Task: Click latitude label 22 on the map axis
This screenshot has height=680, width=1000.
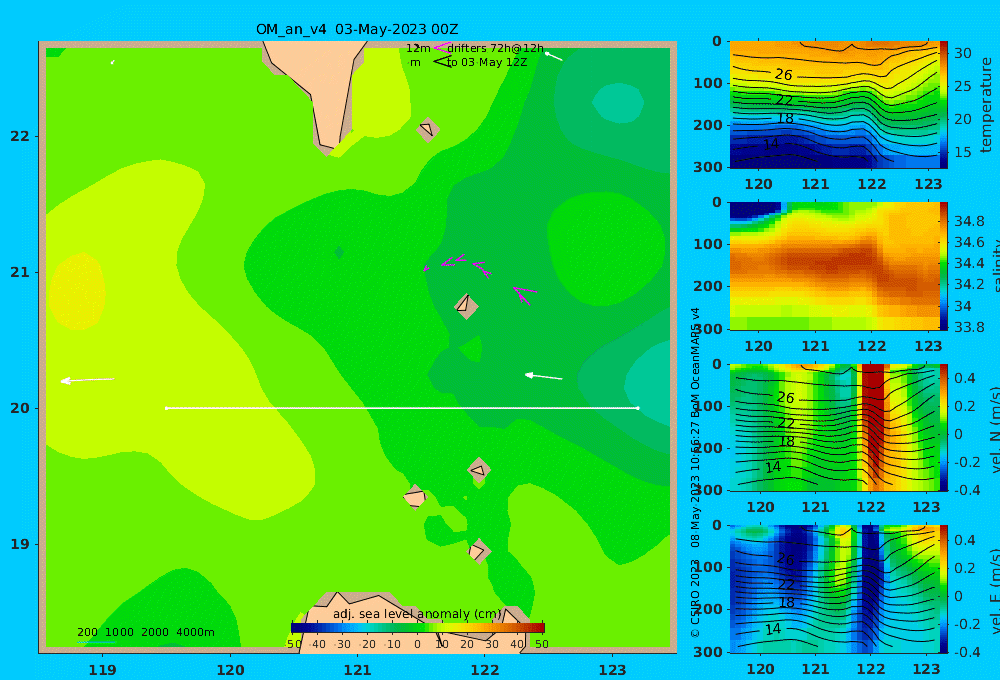Action: 20,136
